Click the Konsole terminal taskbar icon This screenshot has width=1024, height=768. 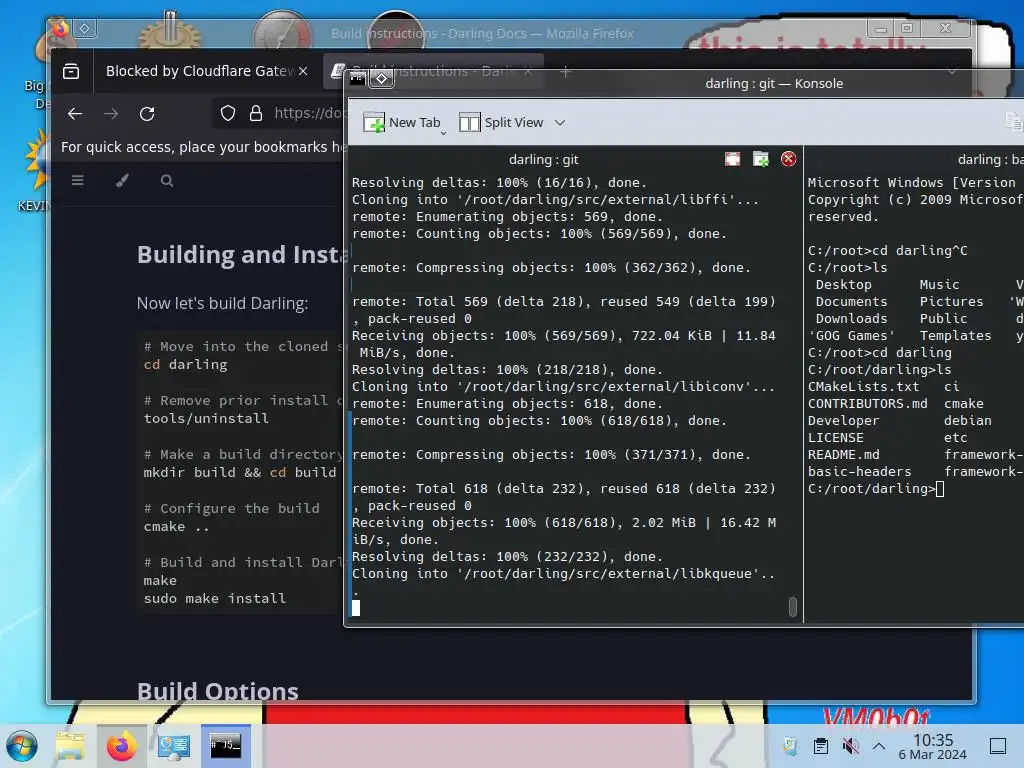point(225,746)
